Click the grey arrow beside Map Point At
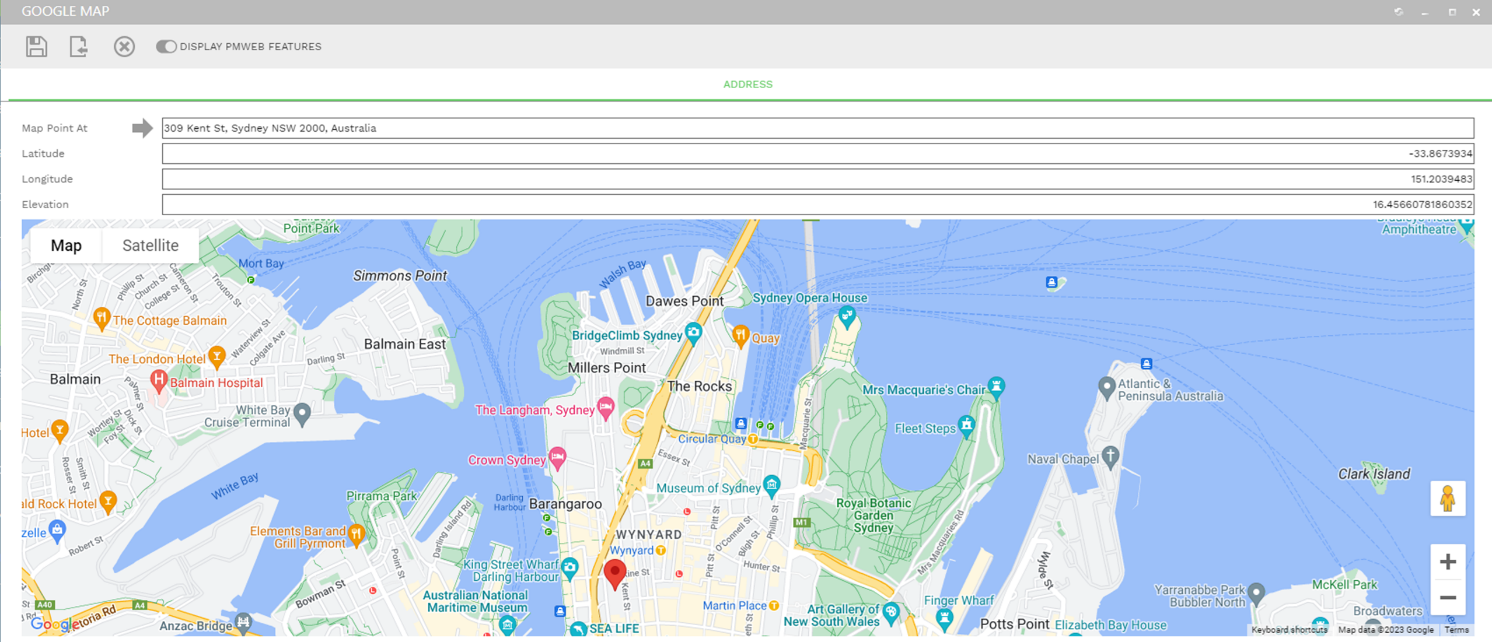 click(x=142, y=128)
